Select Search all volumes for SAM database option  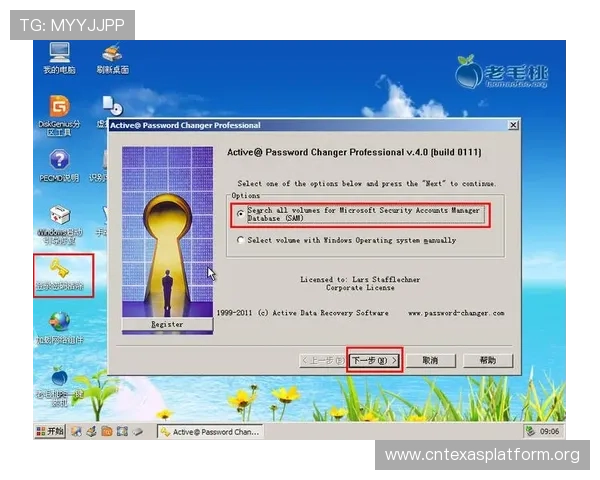(359, 214)
